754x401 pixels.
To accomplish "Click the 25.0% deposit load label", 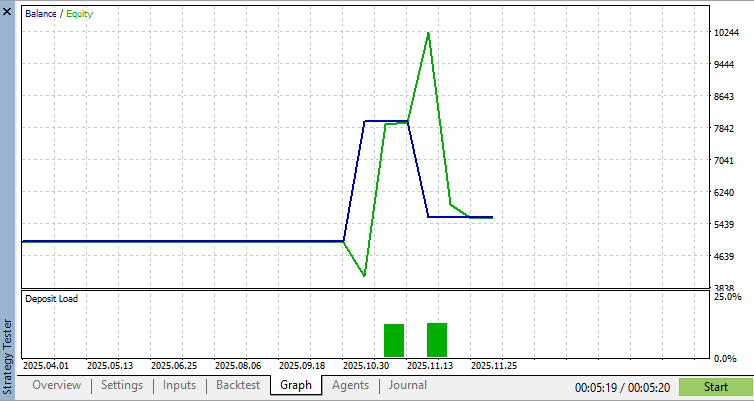I will 728,297.
